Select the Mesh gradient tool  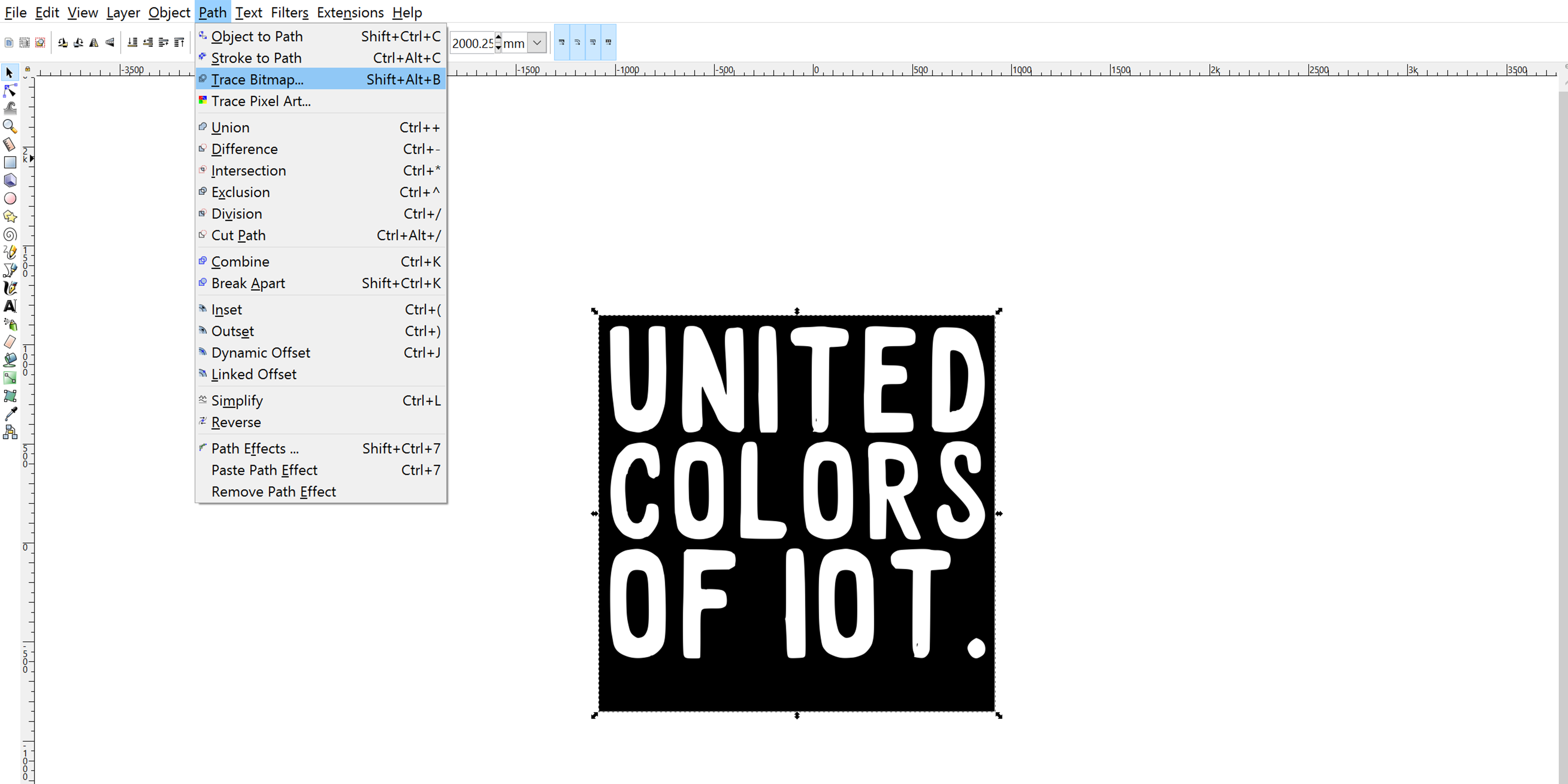10,396
